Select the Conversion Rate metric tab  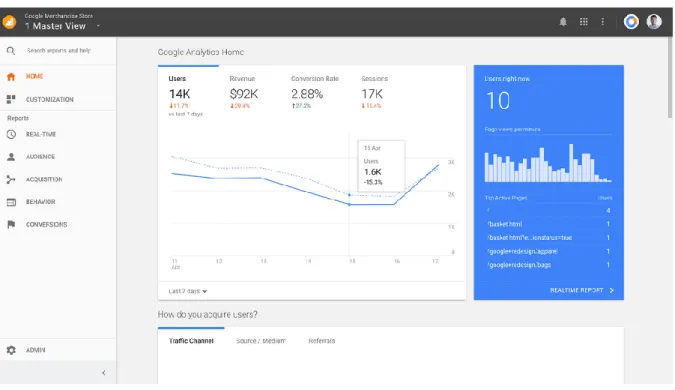coord(315,92)
